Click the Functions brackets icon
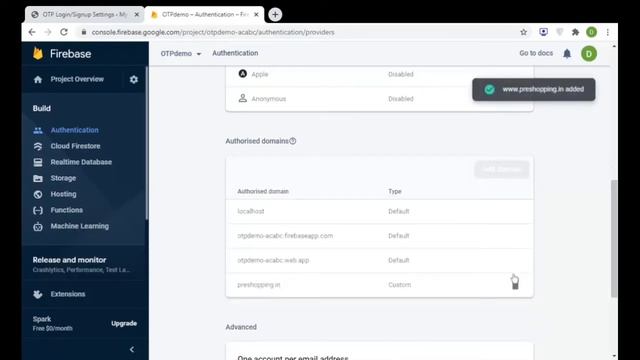 pos(38,210)
